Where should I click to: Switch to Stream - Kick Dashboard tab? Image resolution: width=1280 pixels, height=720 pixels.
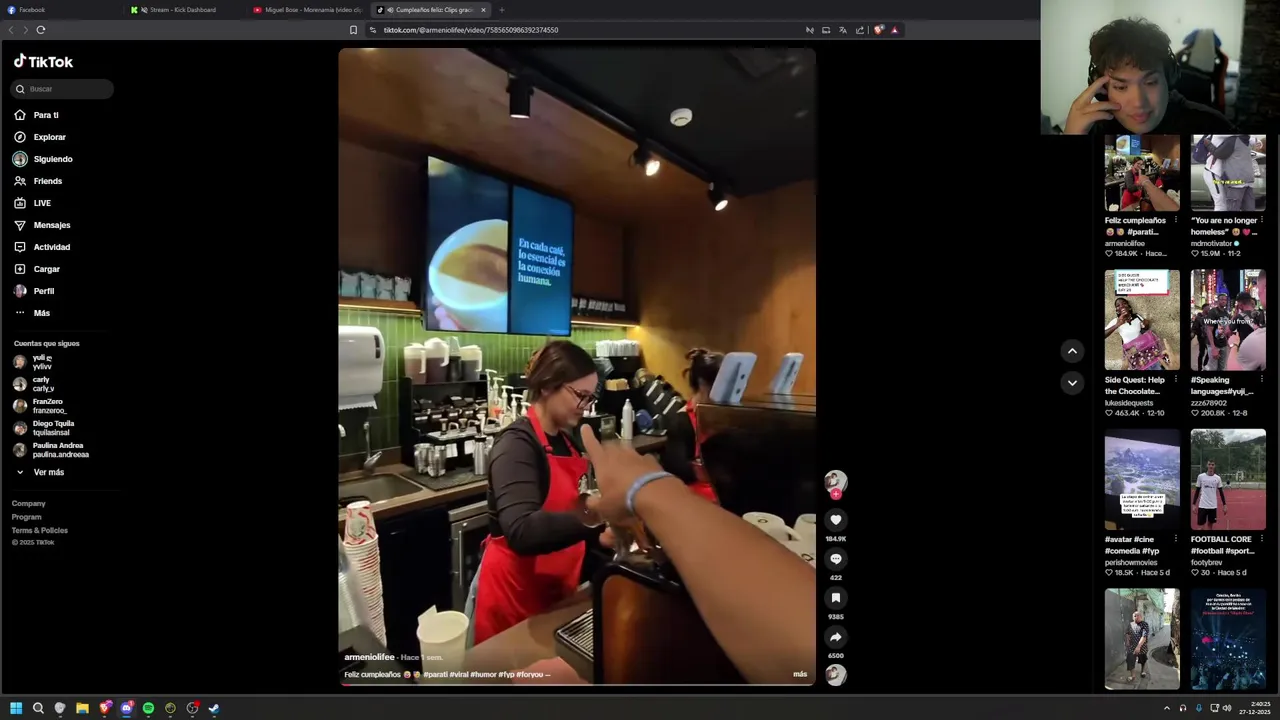(185, 10)
